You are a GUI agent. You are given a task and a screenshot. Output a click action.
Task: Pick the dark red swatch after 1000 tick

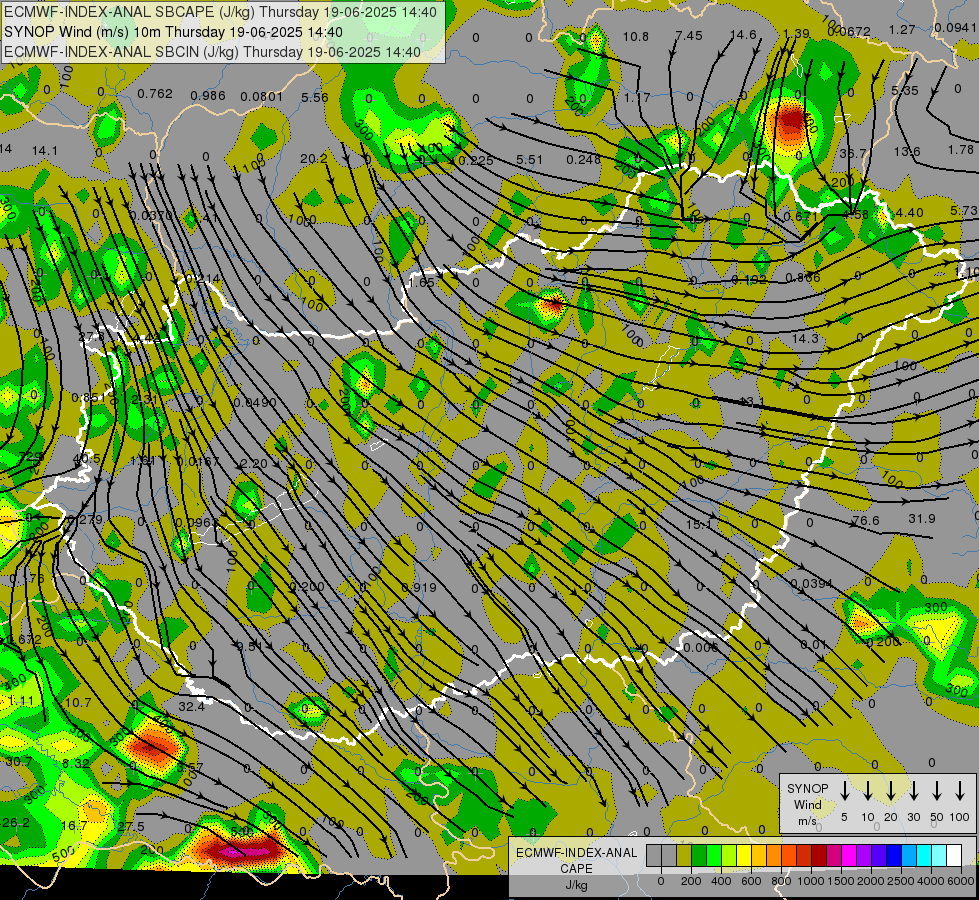[x=819, y=856]
